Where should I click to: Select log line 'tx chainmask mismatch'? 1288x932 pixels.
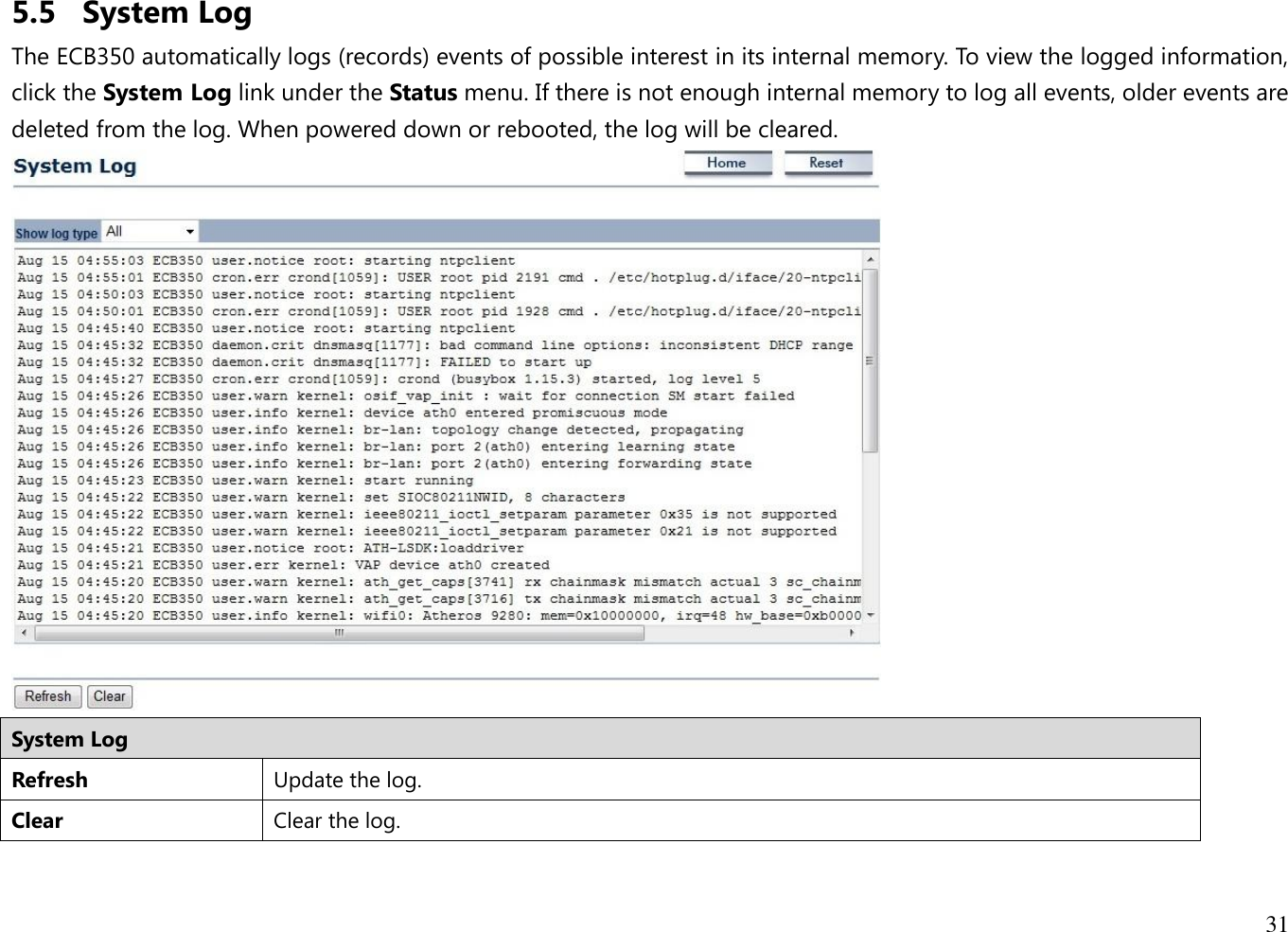point(439,600)
